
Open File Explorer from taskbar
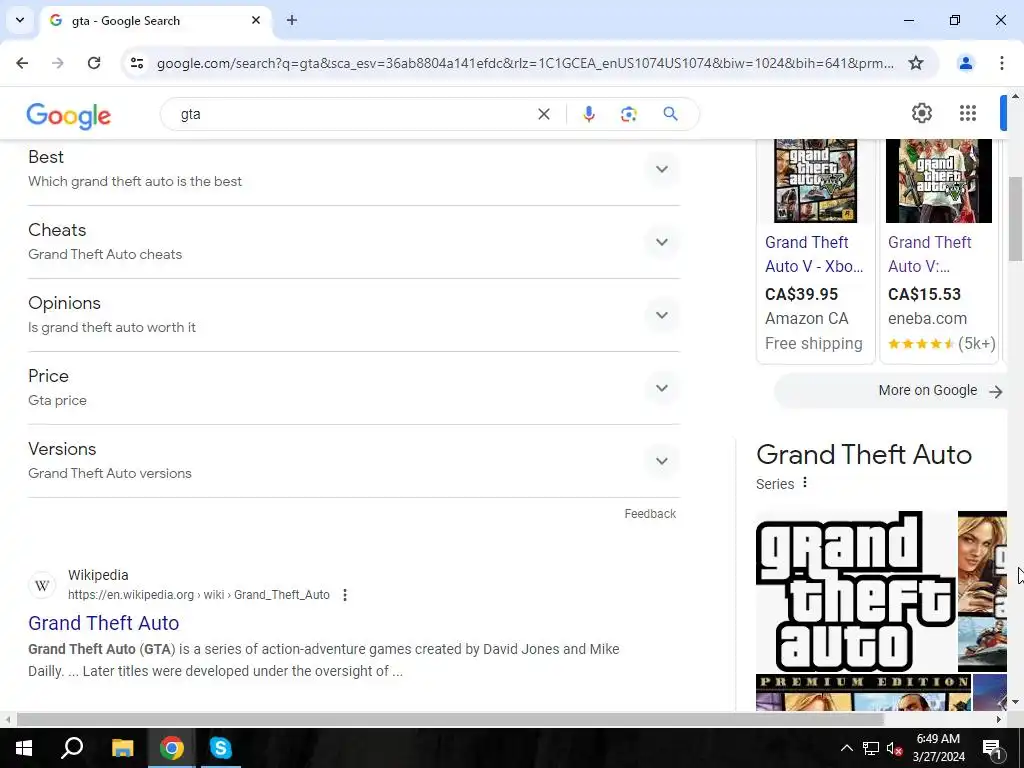(122, 748)
